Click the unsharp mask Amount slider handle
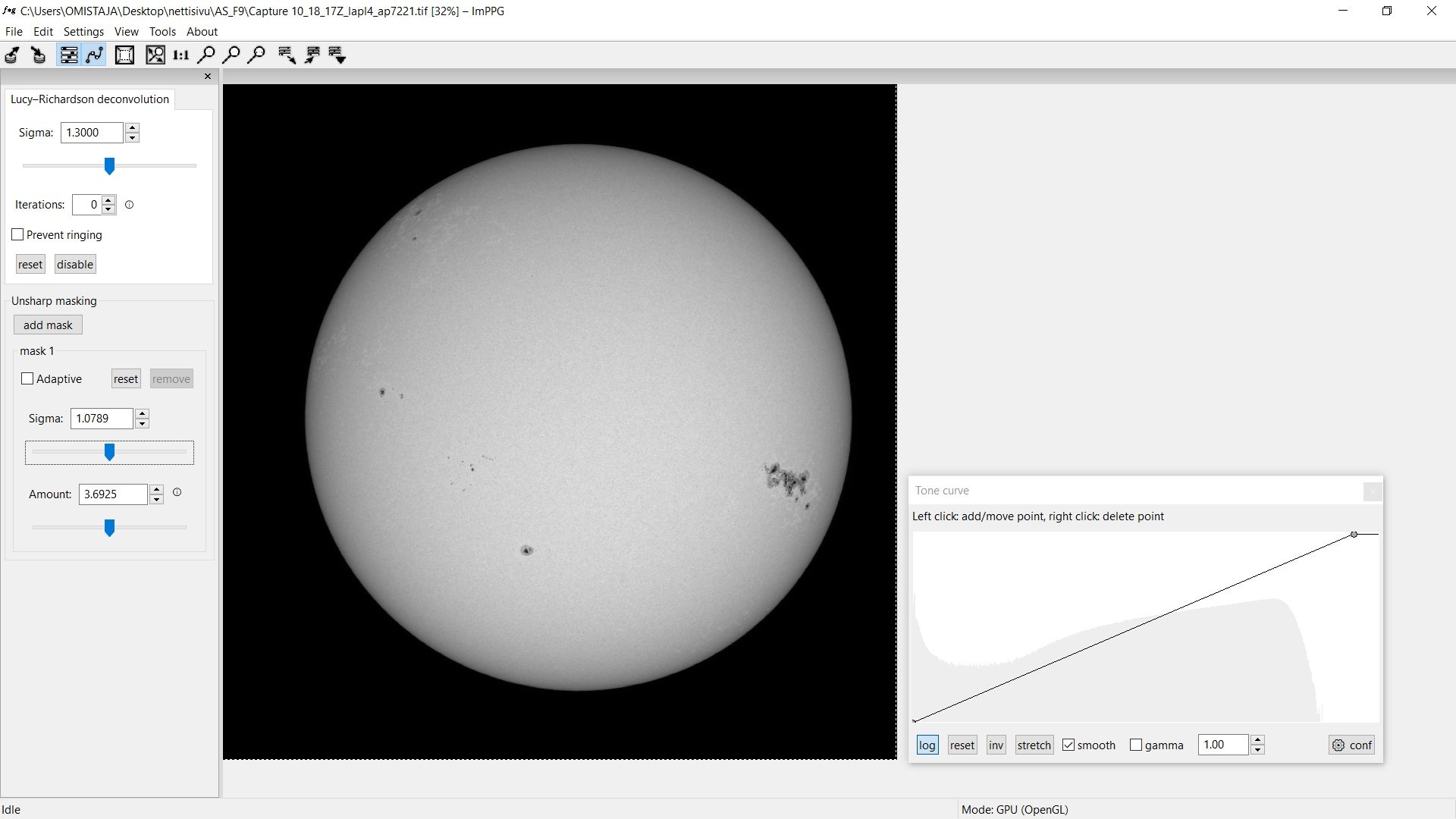 click(x=109, y=528)
